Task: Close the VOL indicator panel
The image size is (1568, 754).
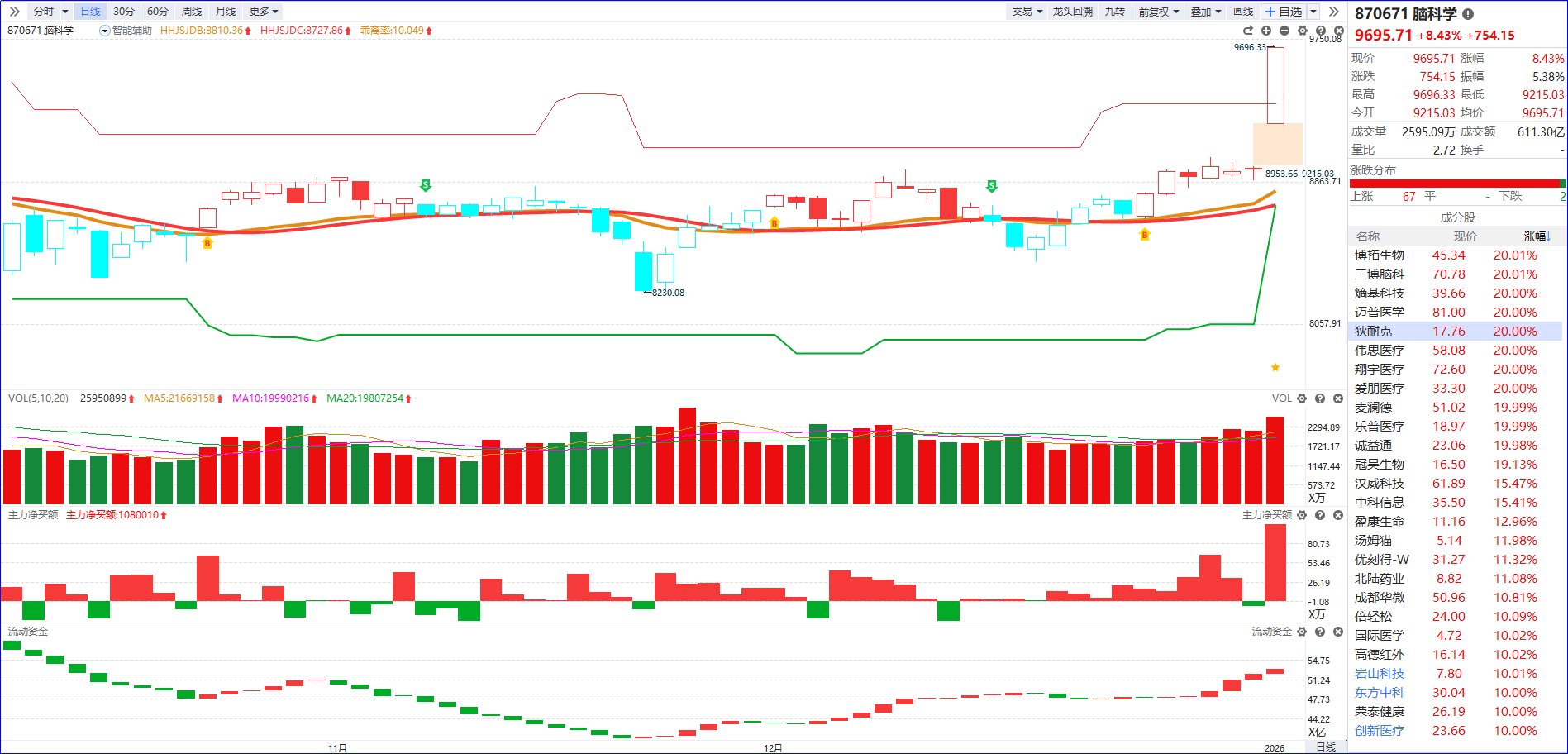Action: [x=1338, y=398]
